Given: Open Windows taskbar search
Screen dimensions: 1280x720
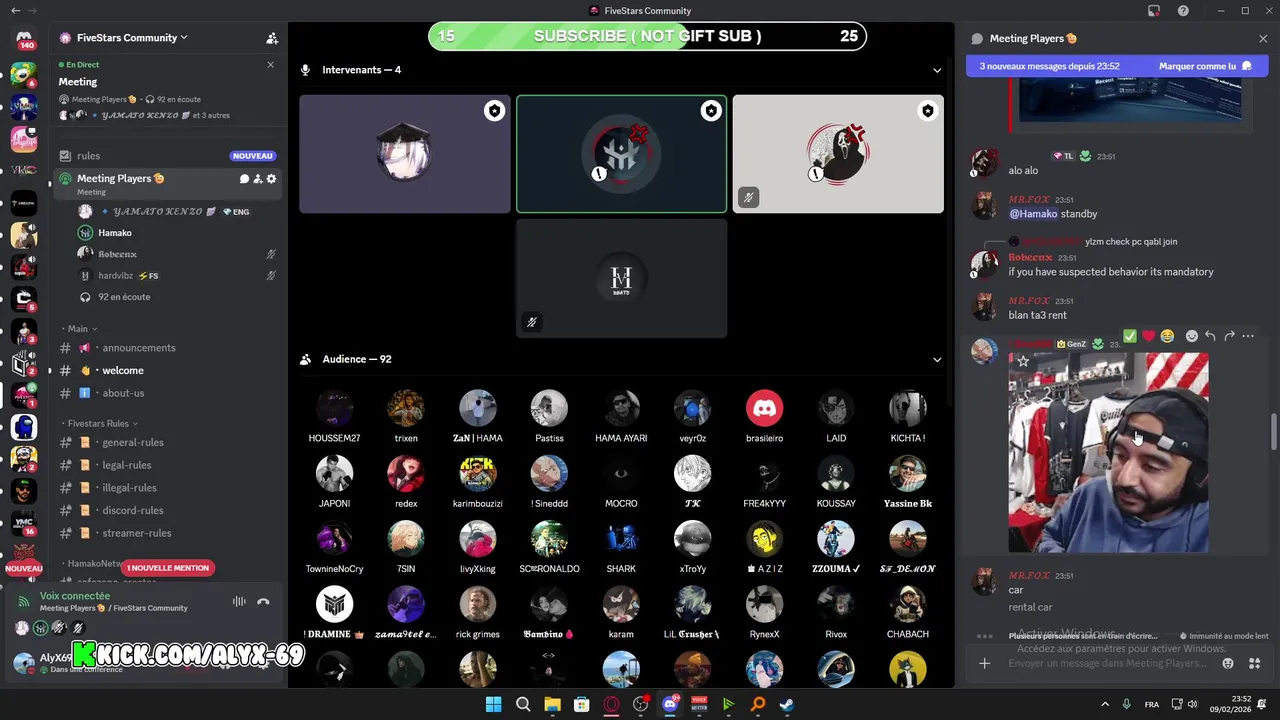Looking at the screenshot, I should pos(523,704).
